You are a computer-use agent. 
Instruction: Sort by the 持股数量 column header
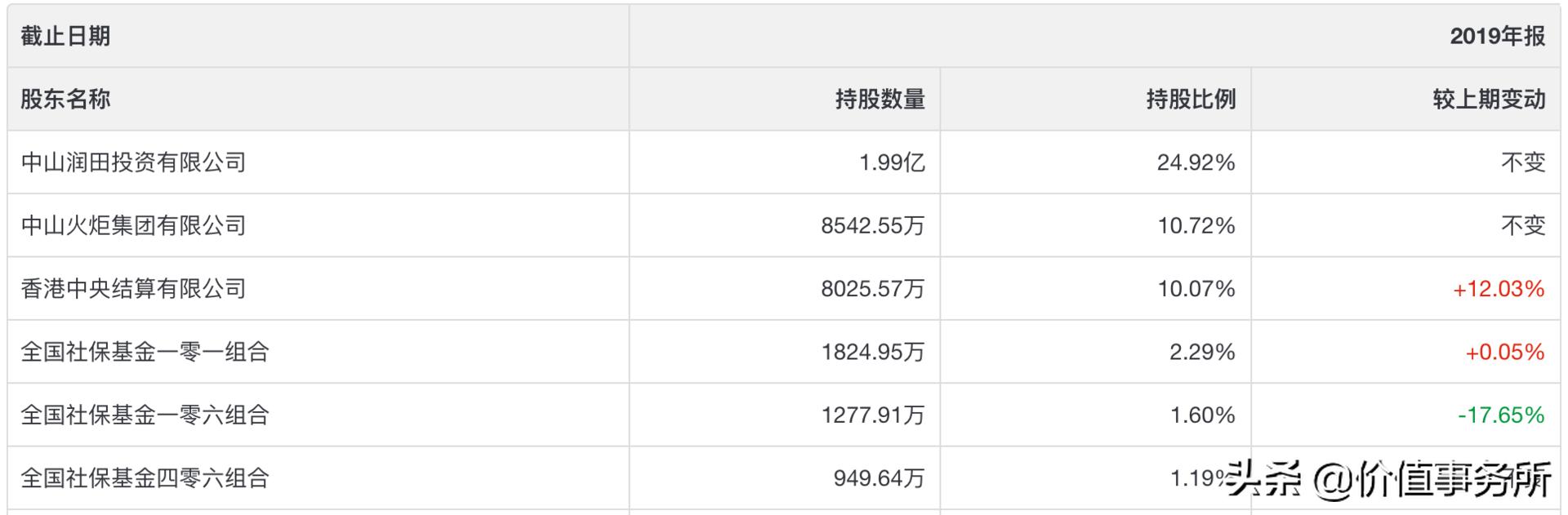[880, 100]
